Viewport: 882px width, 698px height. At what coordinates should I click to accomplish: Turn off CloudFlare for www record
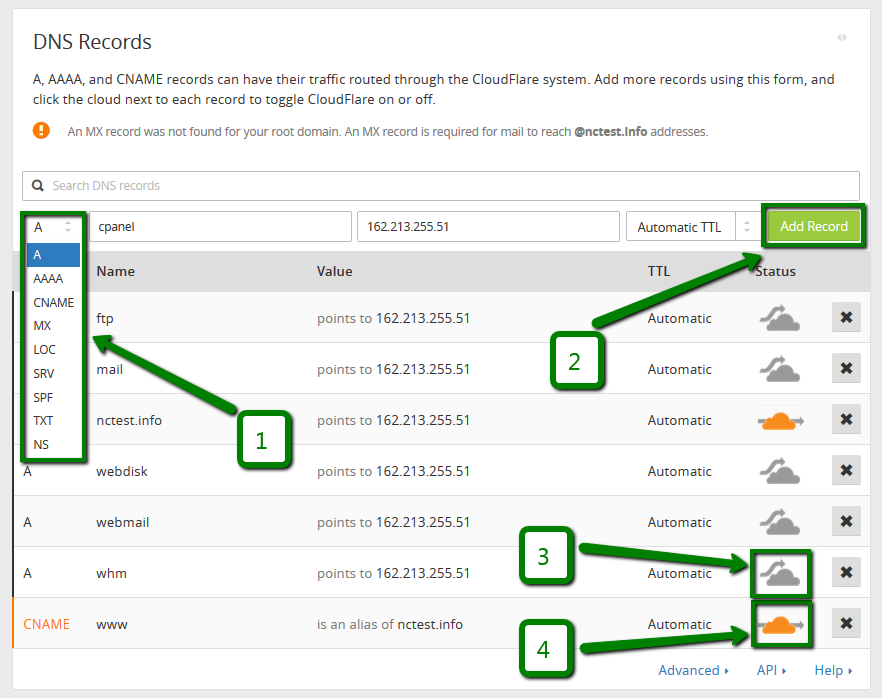781,625
